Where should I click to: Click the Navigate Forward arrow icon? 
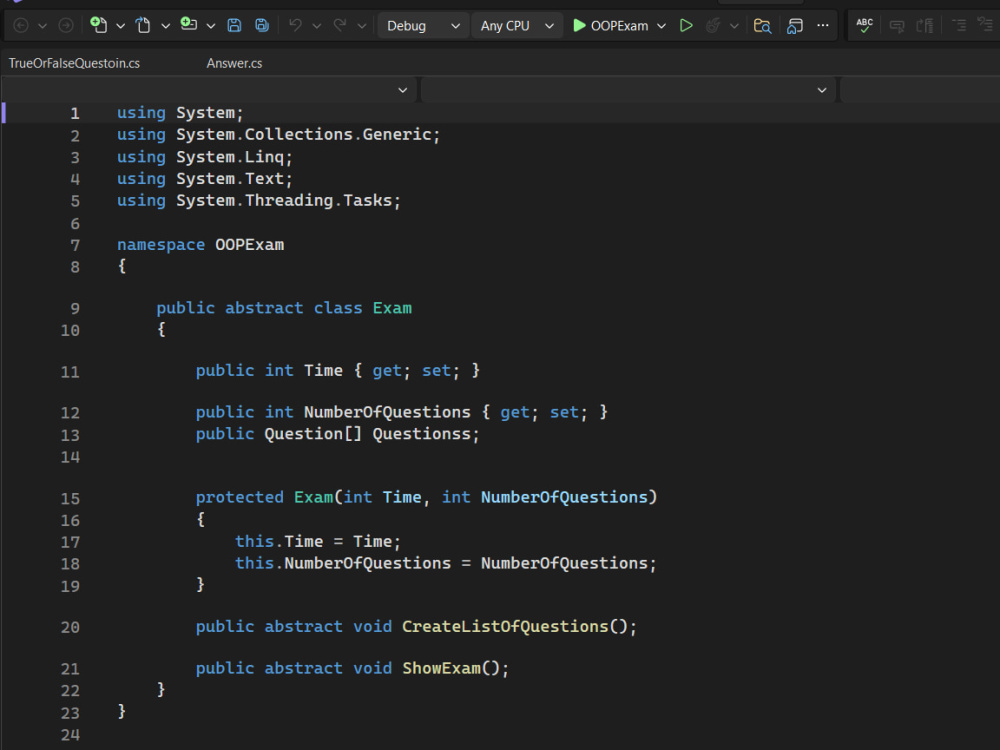66,26
